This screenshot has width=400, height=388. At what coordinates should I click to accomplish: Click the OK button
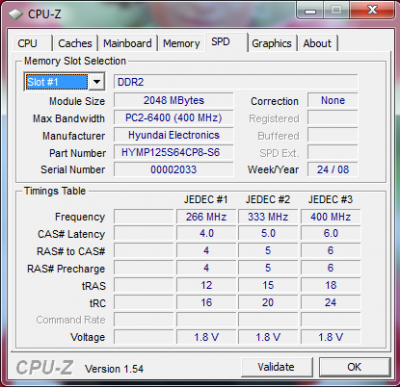(x=354, y=367)
